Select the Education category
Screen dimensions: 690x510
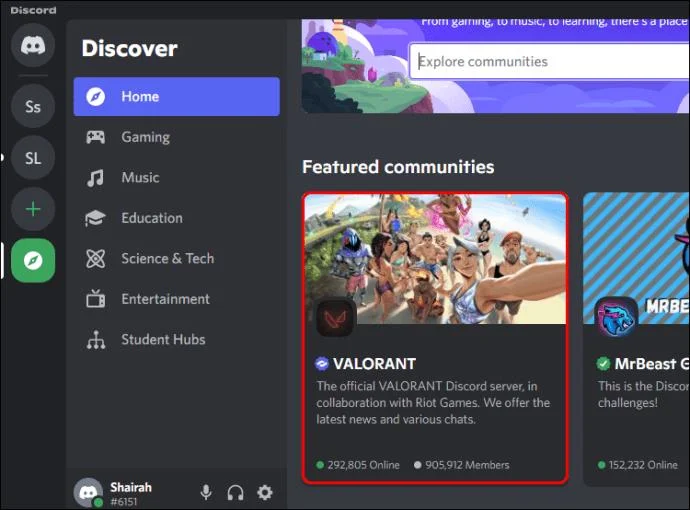coord(176,218)
